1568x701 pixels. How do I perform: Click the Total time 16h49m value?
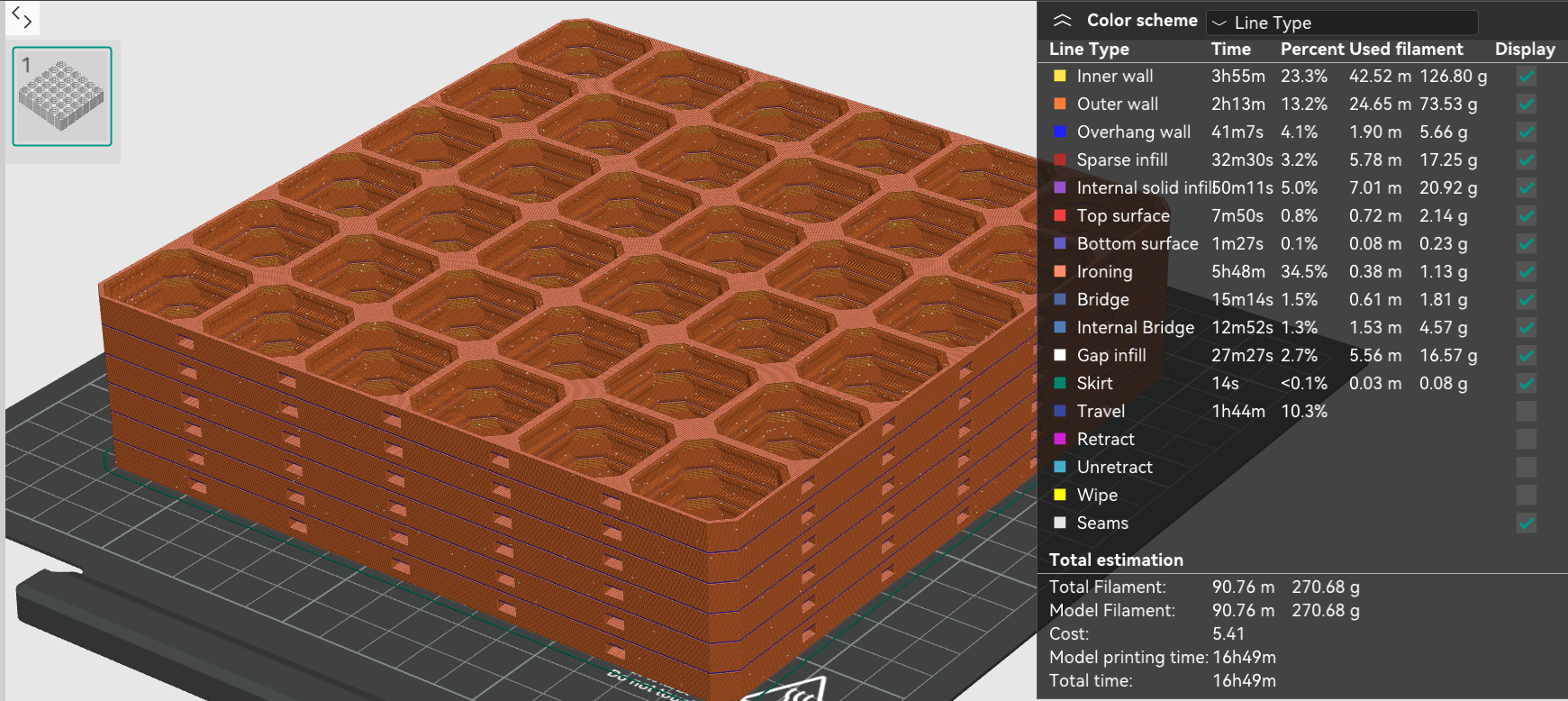tap(1245, 681)
